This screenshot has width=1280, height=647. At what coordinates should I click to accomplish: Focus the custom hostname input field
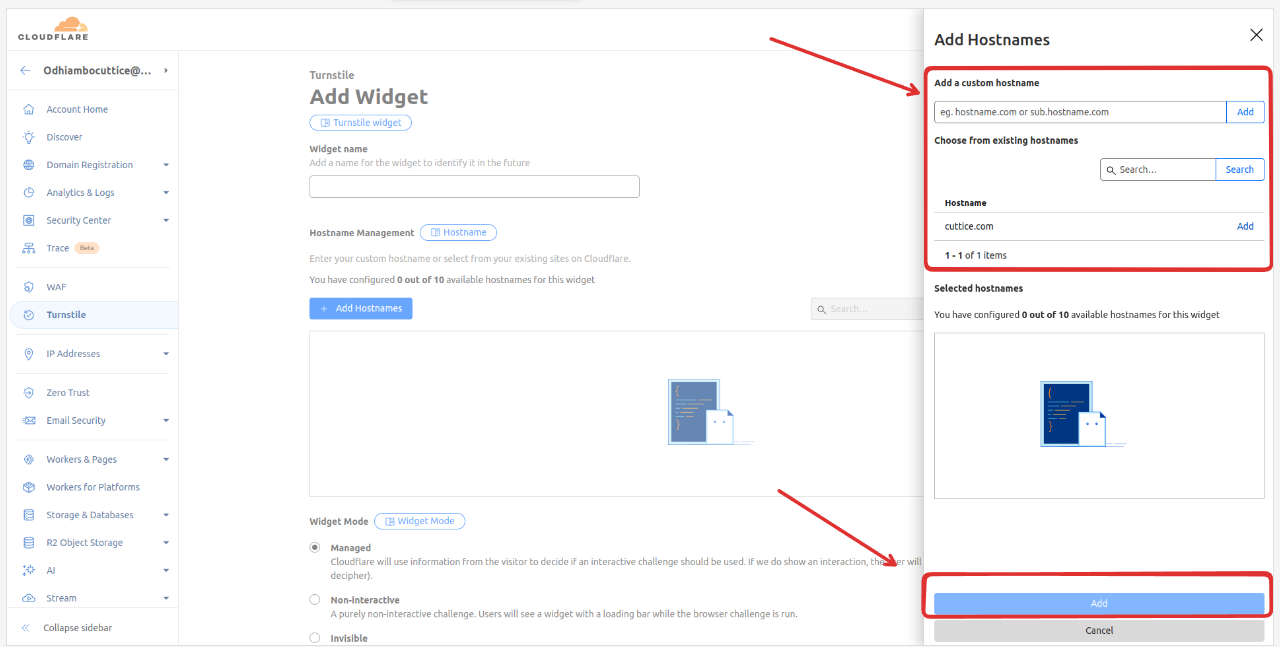[x=1081, y=112]
